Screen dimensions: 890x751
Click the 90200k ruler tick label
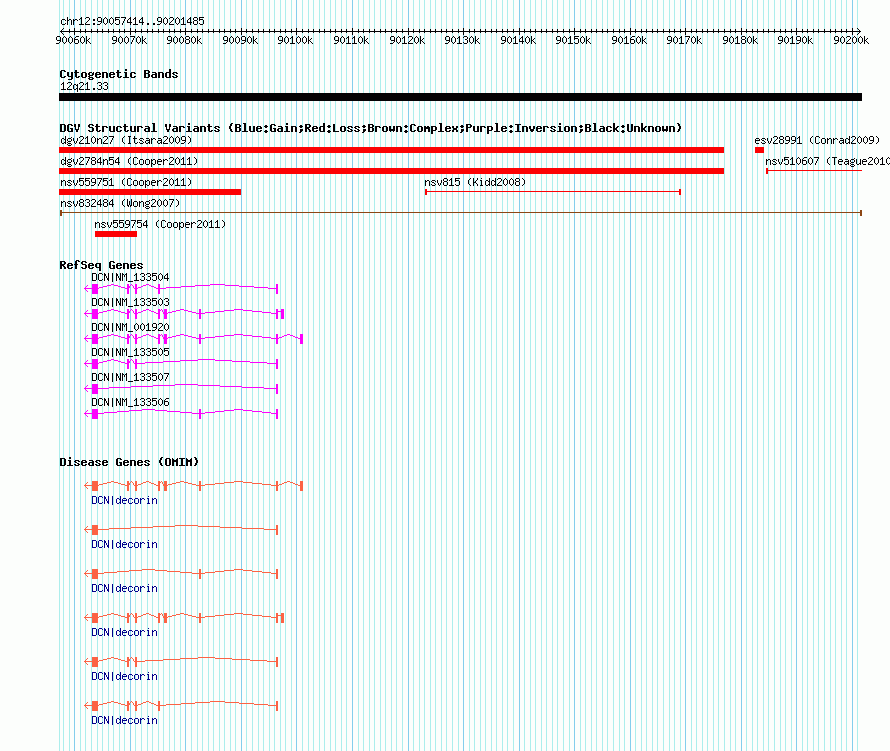point(851,40)
